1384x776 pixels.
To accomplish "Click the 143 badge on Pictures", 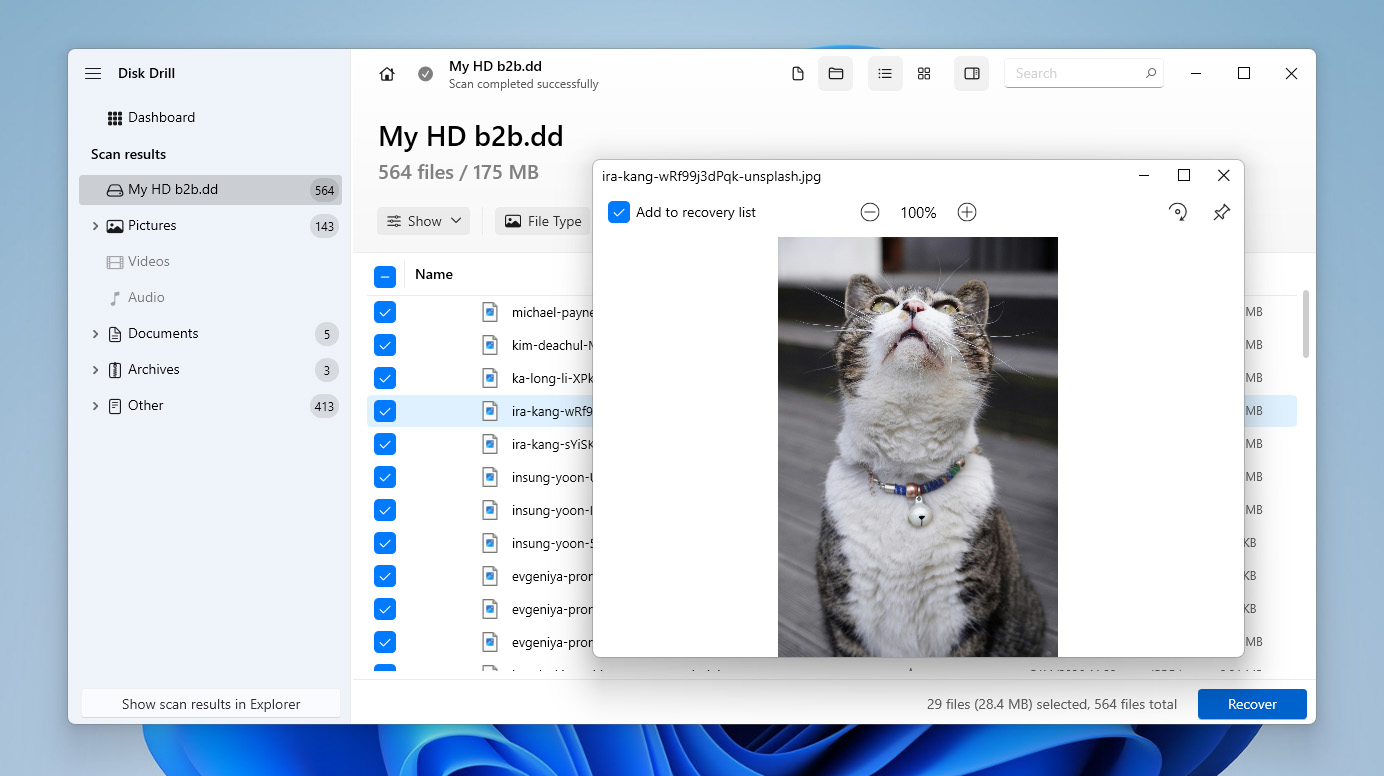I will tap(324, 226).
